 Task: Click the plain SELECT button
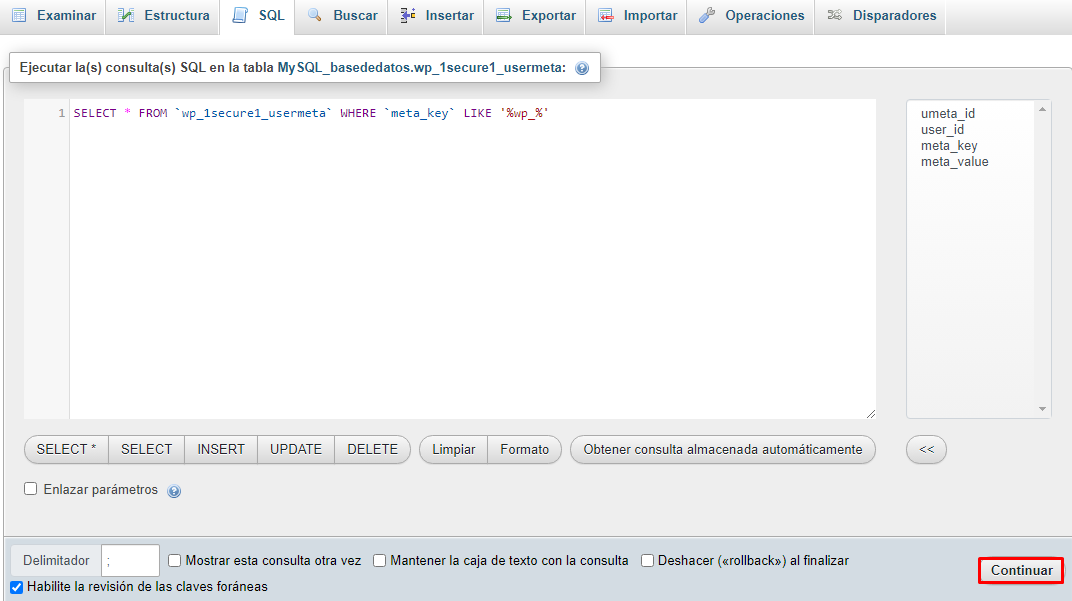(146, 449)
